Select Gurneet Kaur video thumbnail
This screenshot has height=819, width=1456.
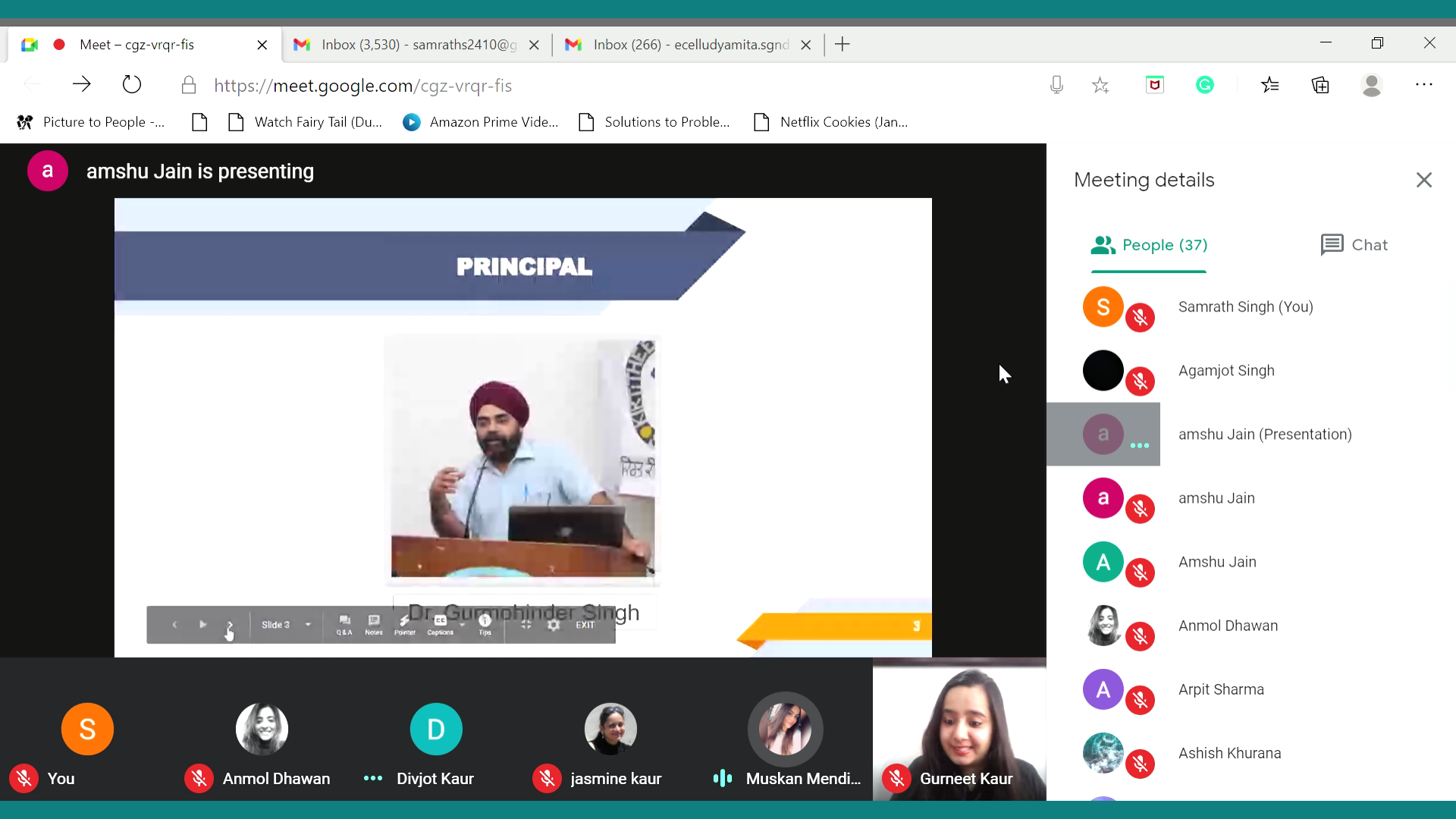point(959,728)
